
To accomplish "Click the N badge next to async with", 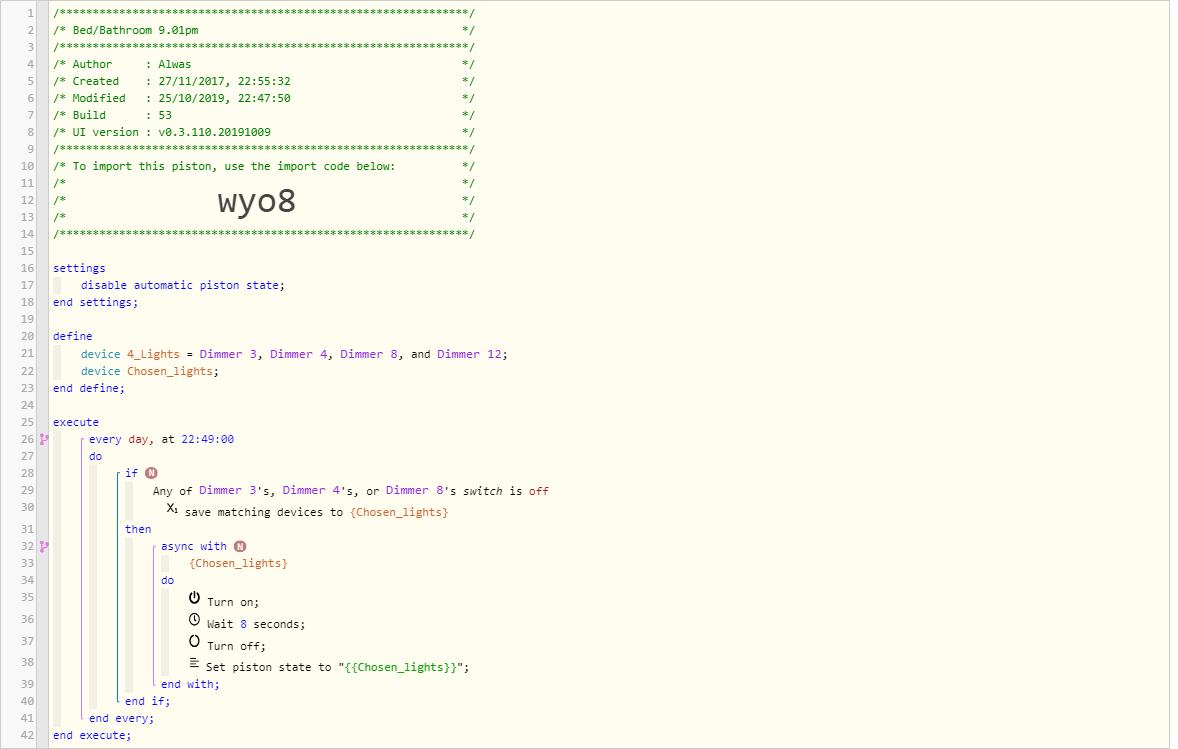I will [x=239, y=546].
